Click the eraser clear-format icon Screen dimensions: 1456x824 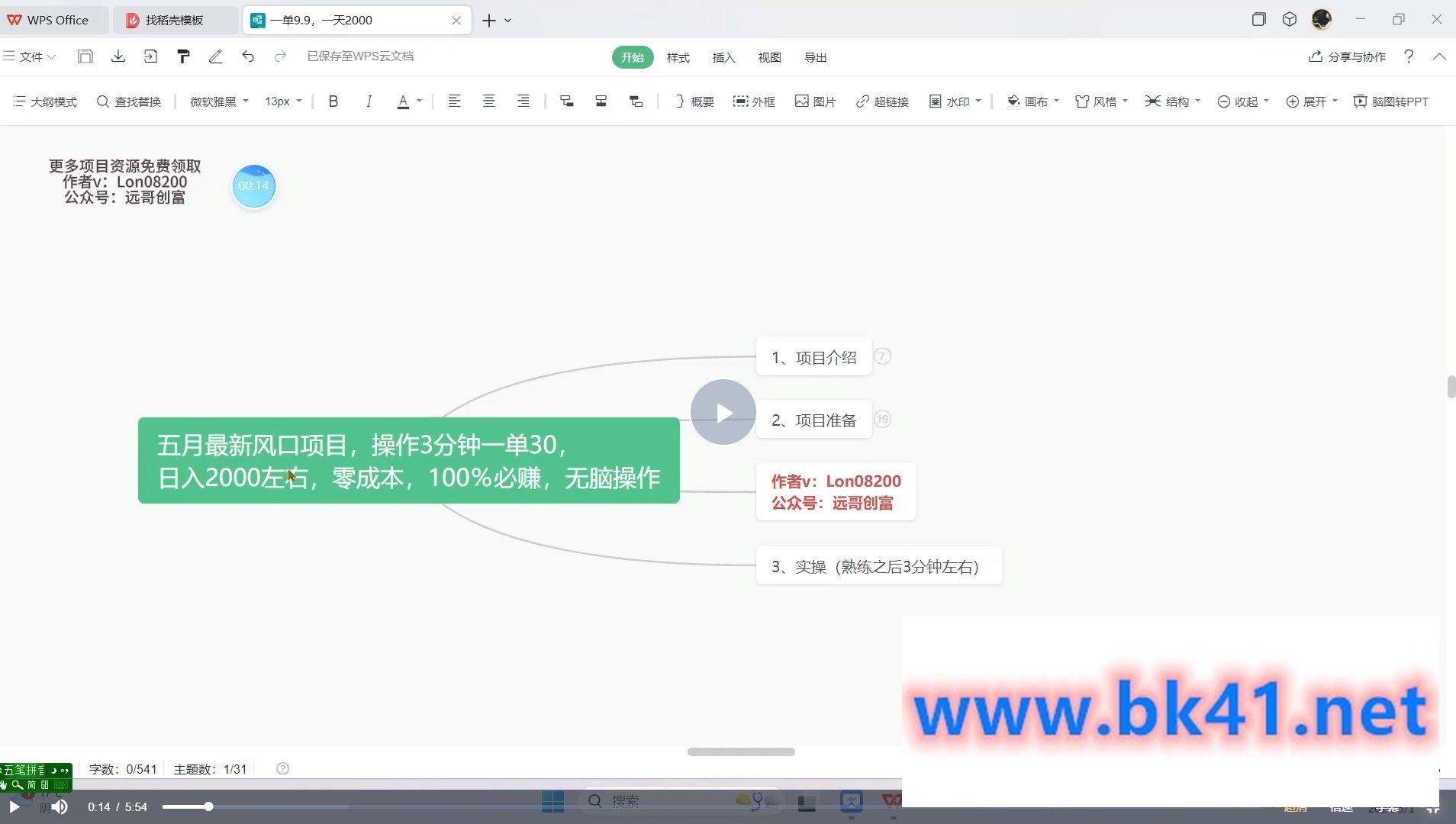tap(216, 56)
